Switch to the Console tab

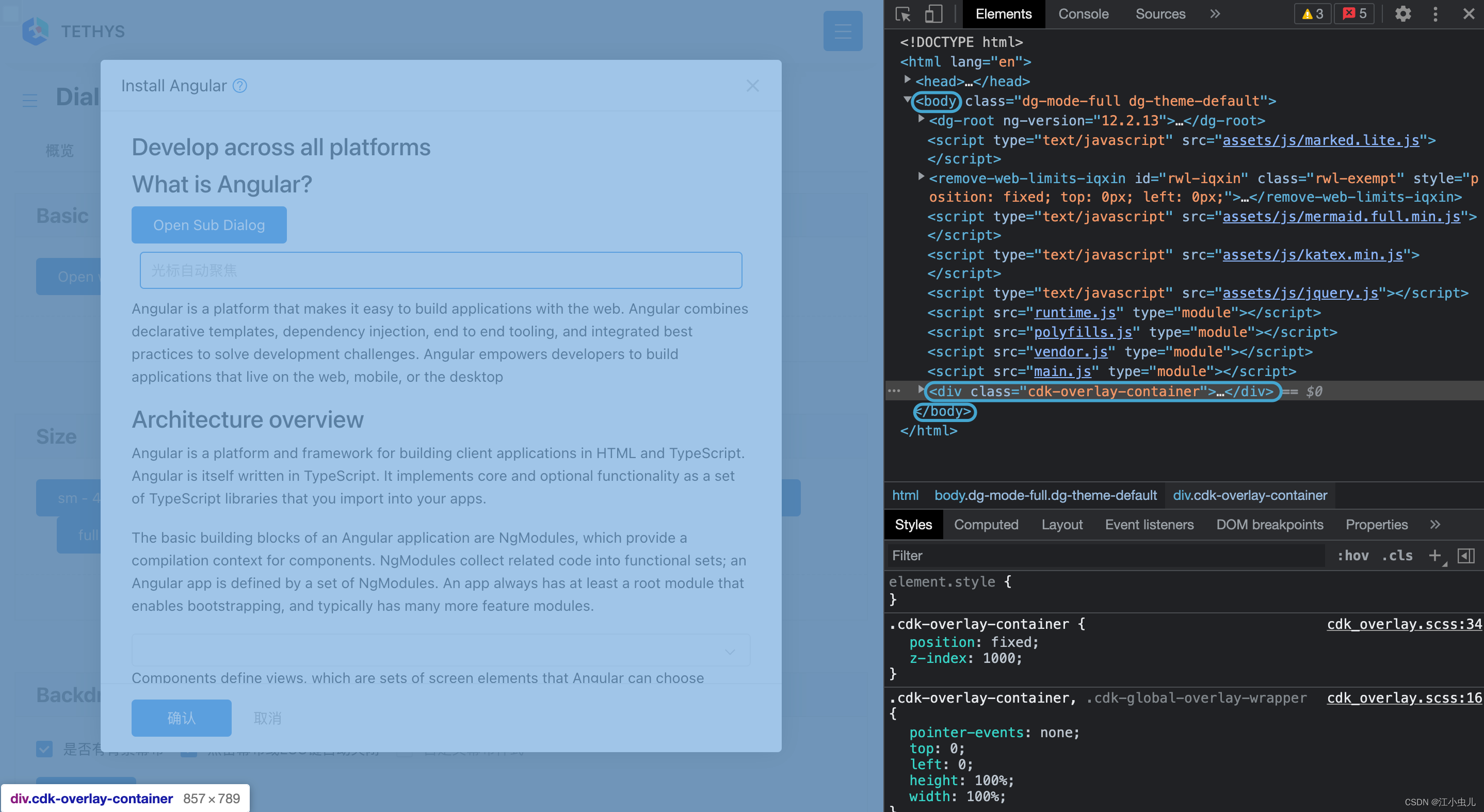(1083, 14)
